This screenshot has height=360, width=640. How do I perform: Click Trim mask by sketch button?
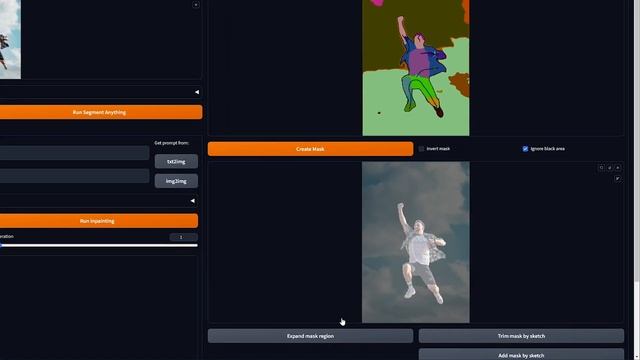521,336
